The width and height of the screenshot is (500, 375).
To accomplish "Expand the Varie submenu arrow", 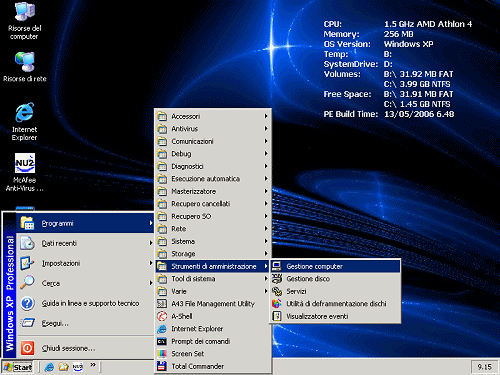I will point(266,291).
